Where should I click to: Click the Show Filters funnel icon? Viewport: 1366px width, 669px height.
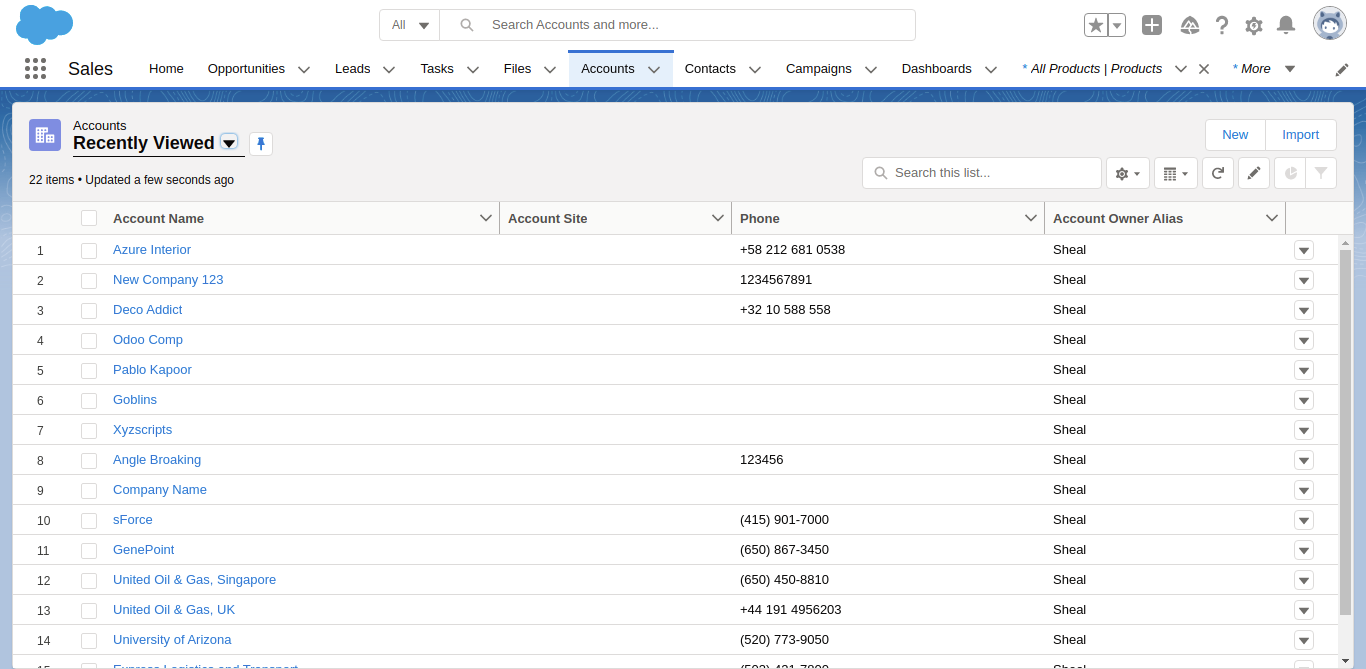tap(1321, 173)
